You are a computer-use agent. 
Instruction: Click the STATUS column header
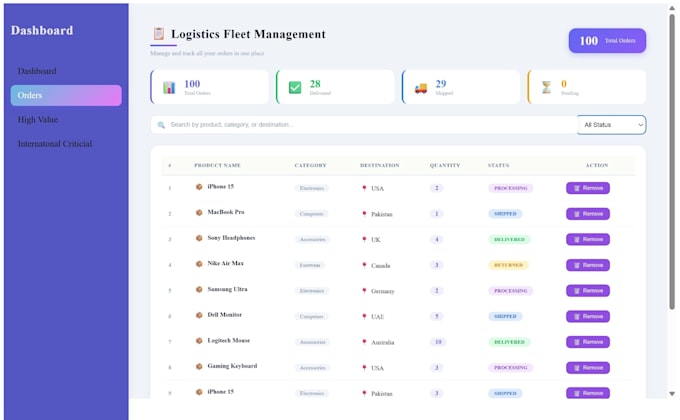tap(498, 165)
